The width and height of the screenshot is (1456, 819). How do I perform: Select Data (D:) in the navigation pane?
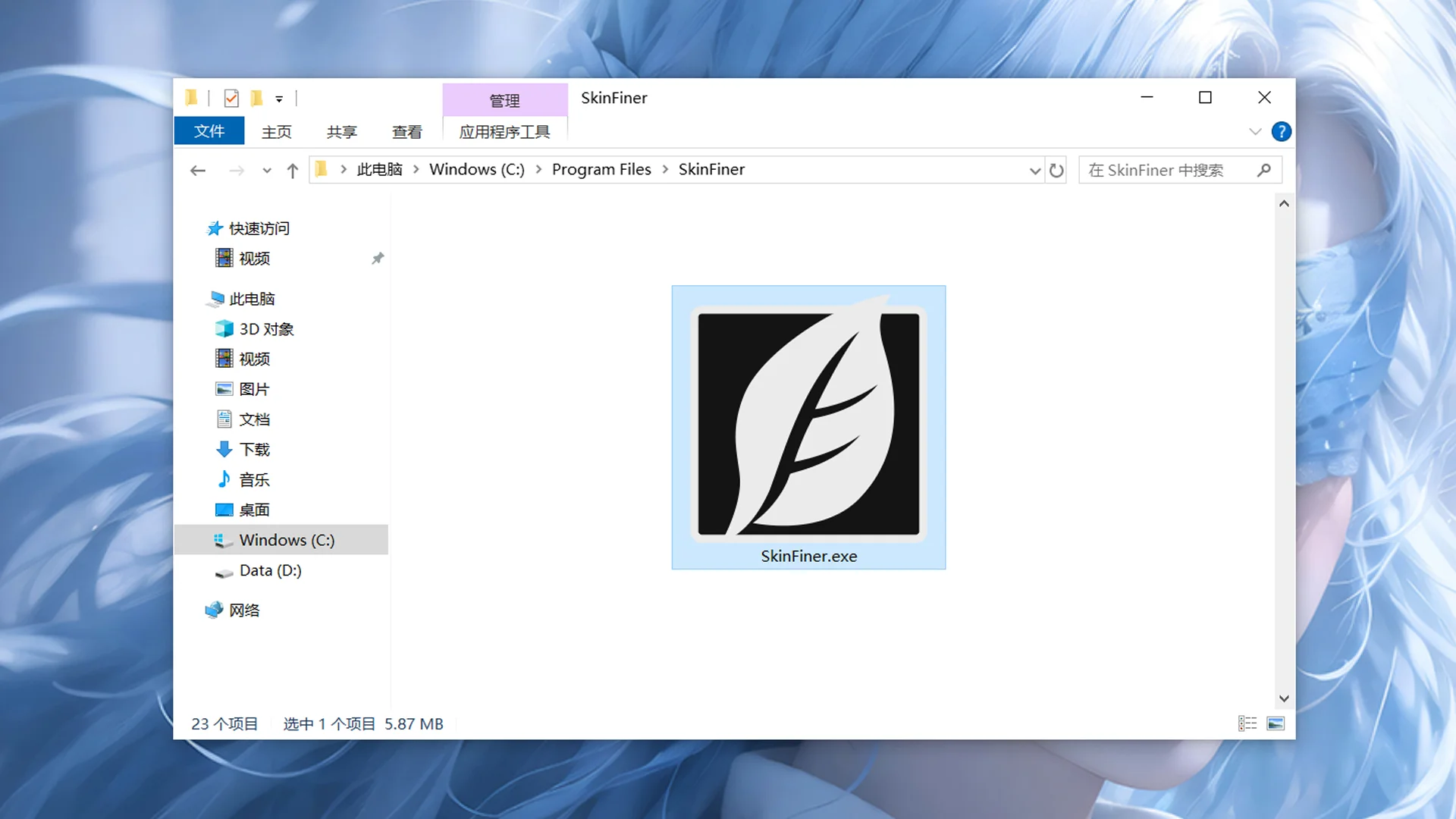coord(270,570)
